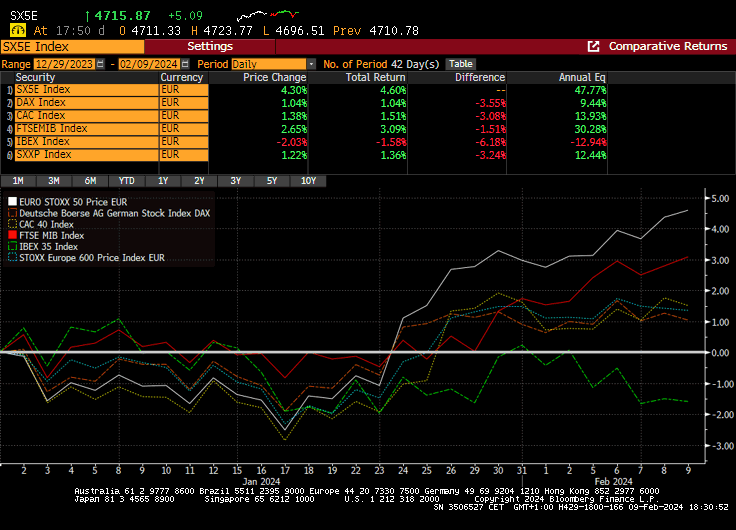Select the 6M range button
Viewport: 736px width, 530px height.
pyautogui.click(x=90, y=181)
